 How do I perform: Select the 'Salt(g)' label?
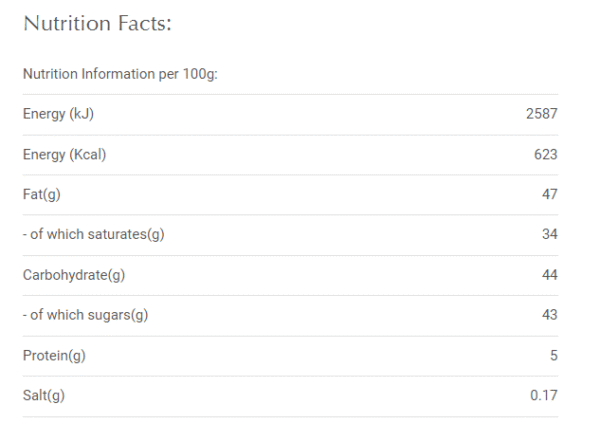43,395
